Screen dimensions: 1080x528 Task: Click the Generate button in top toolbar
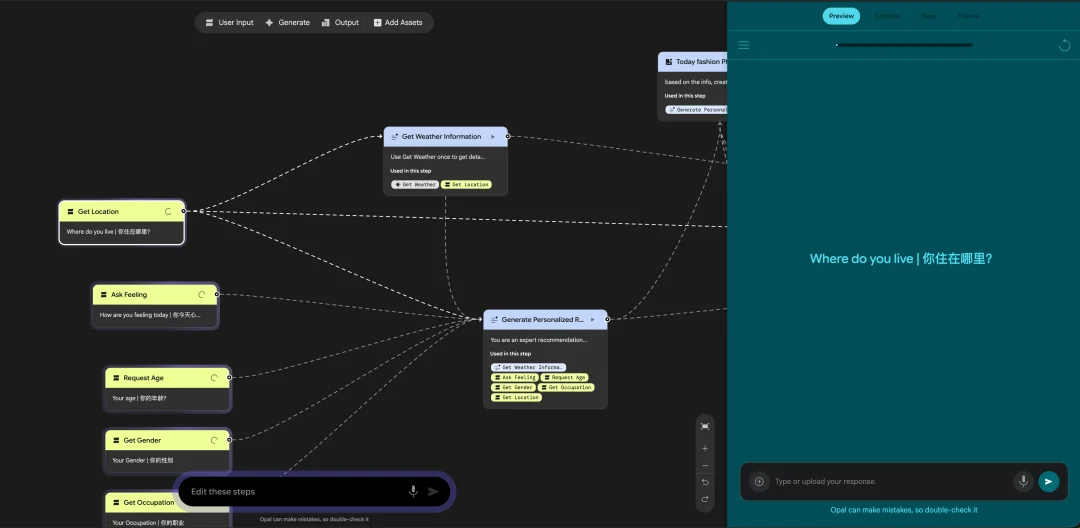(x=287, y=22)
